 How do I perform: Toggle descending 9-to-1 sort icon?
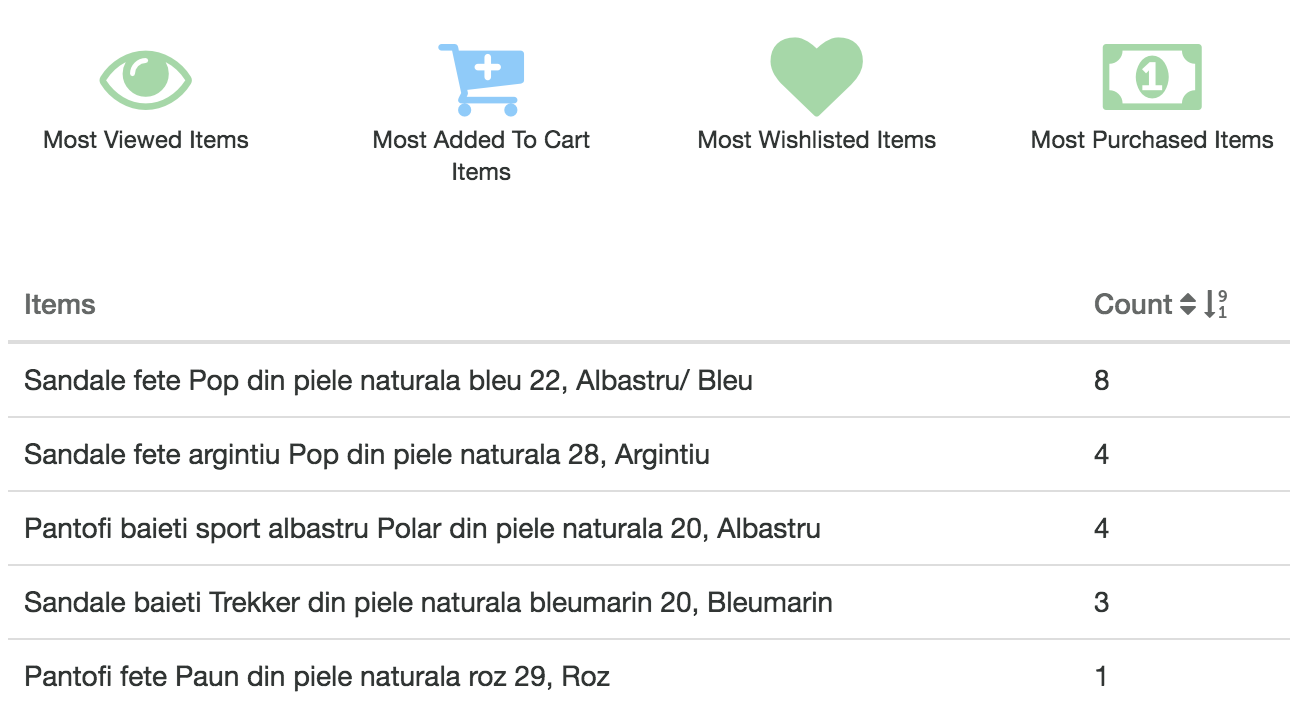click(x=1216, y=304)
